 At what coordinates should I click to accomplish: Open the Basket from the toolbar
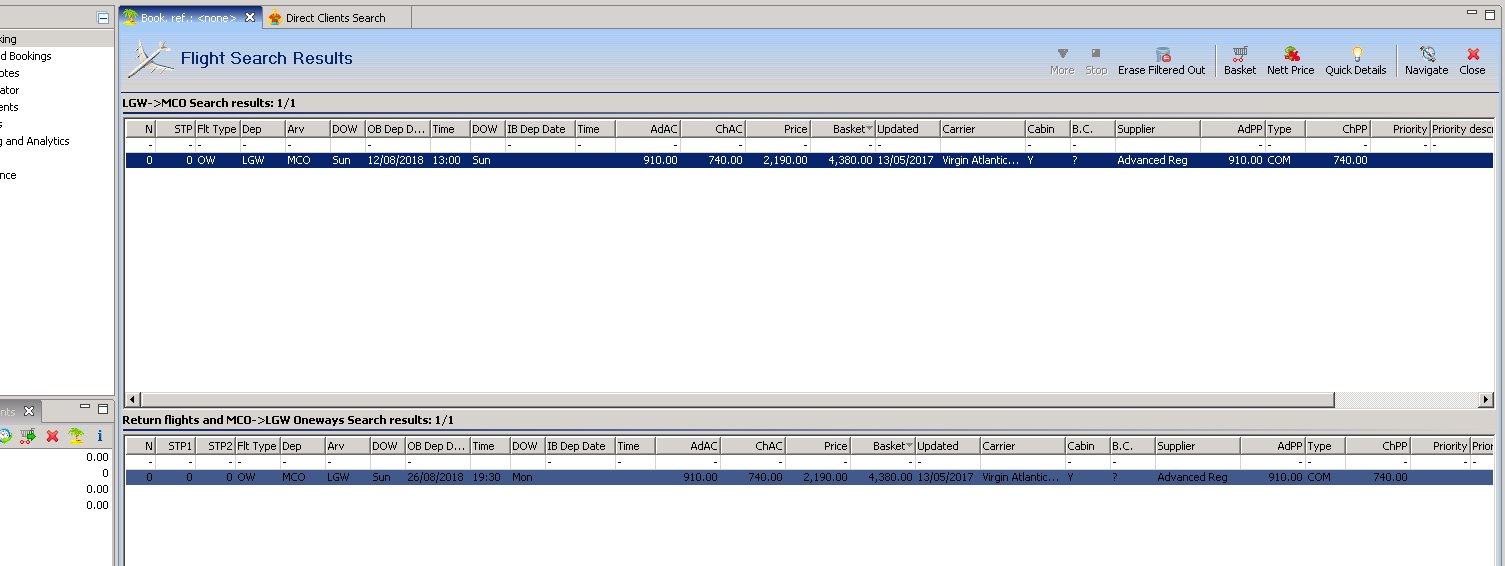tap(1239, 60)
